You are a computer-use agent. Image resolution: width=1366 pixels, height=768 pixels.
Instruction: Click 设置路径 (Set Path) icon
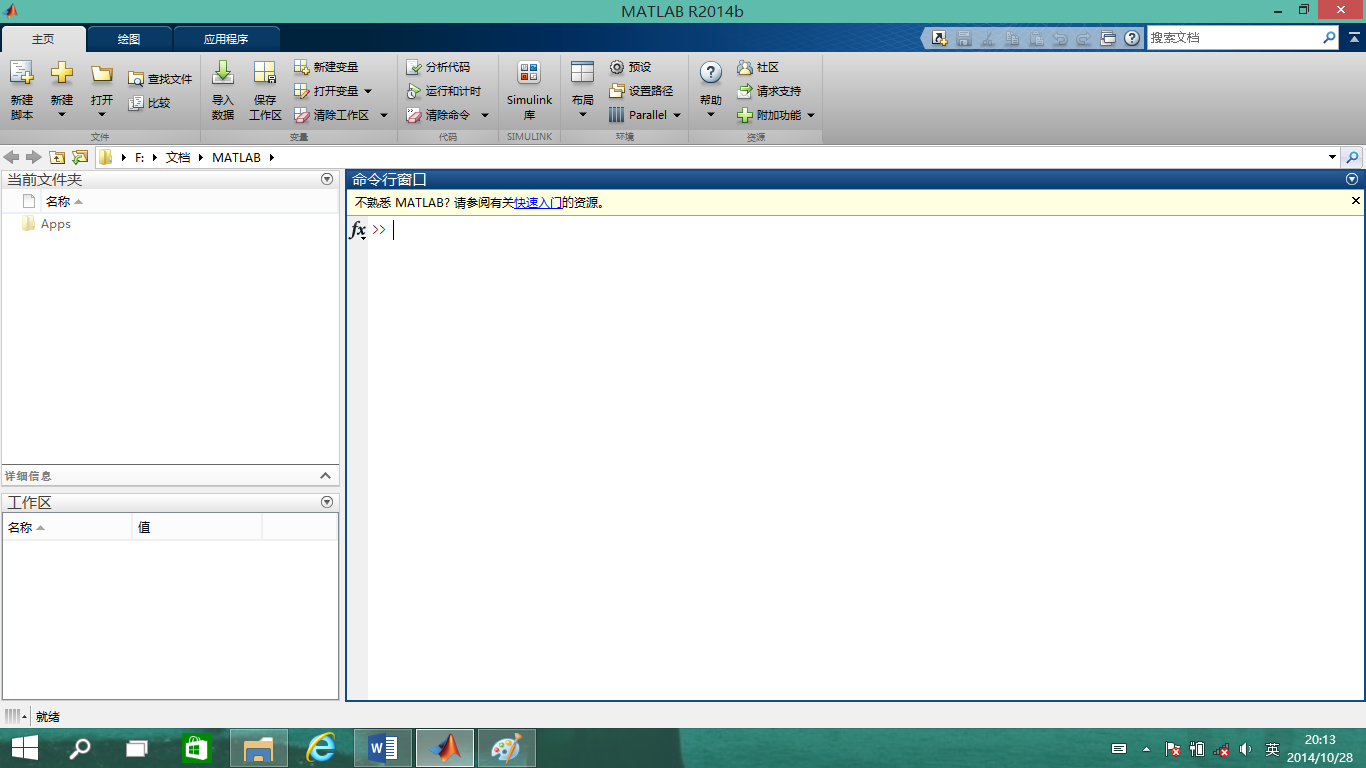[617, 91]
